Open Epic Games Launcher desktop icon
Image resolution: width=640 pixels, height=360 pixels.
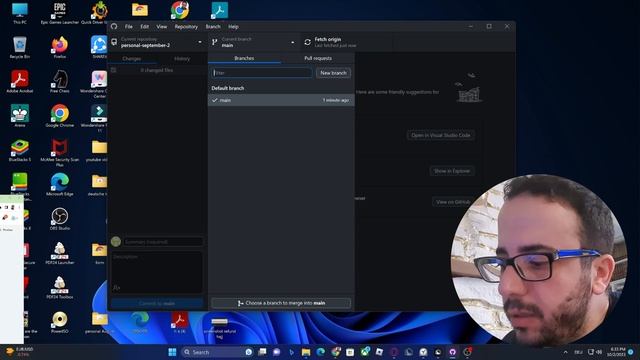pyautogui.click(x=60, y=14)
